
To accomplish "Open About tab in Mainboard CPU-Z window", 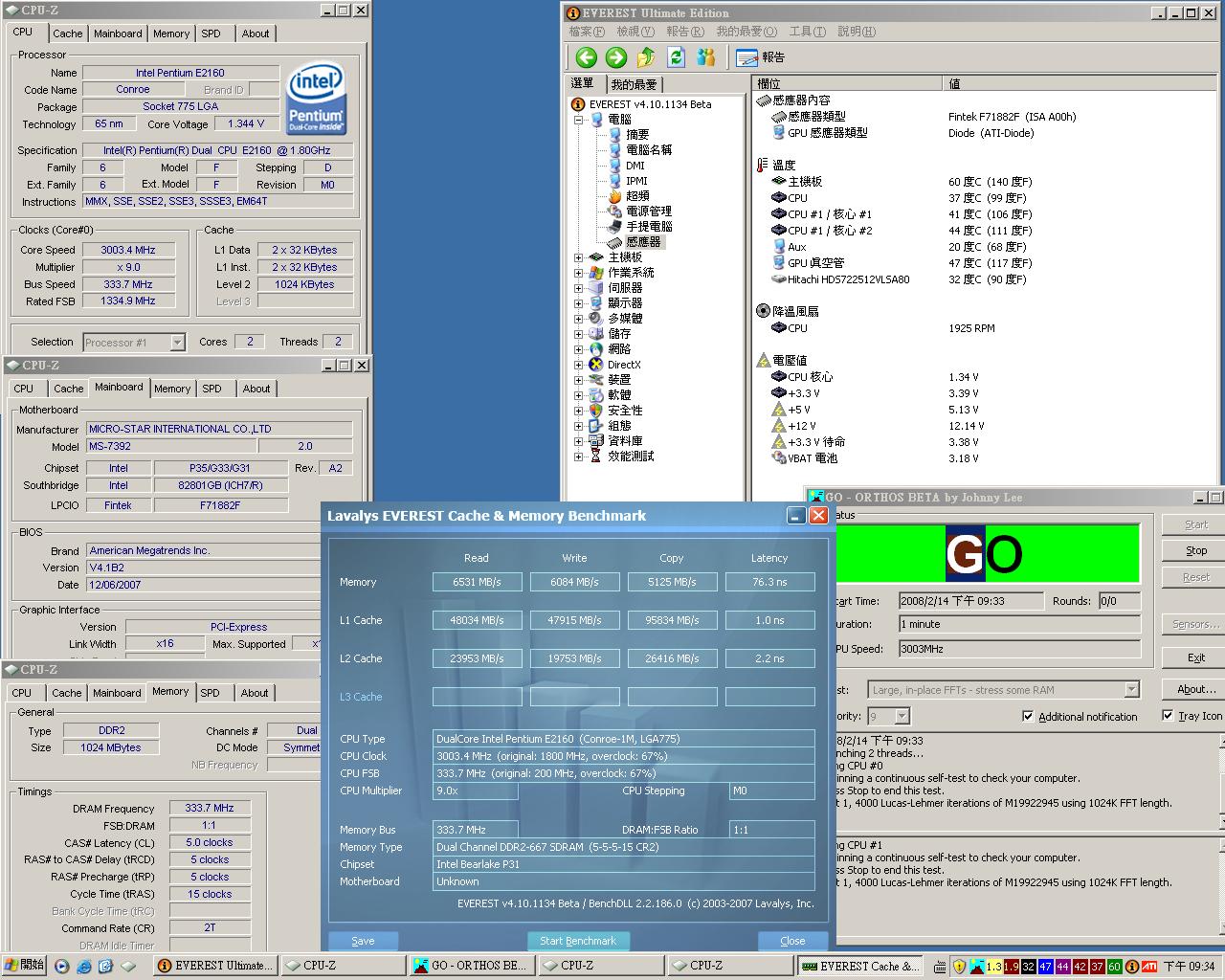I will click(256, 389).
